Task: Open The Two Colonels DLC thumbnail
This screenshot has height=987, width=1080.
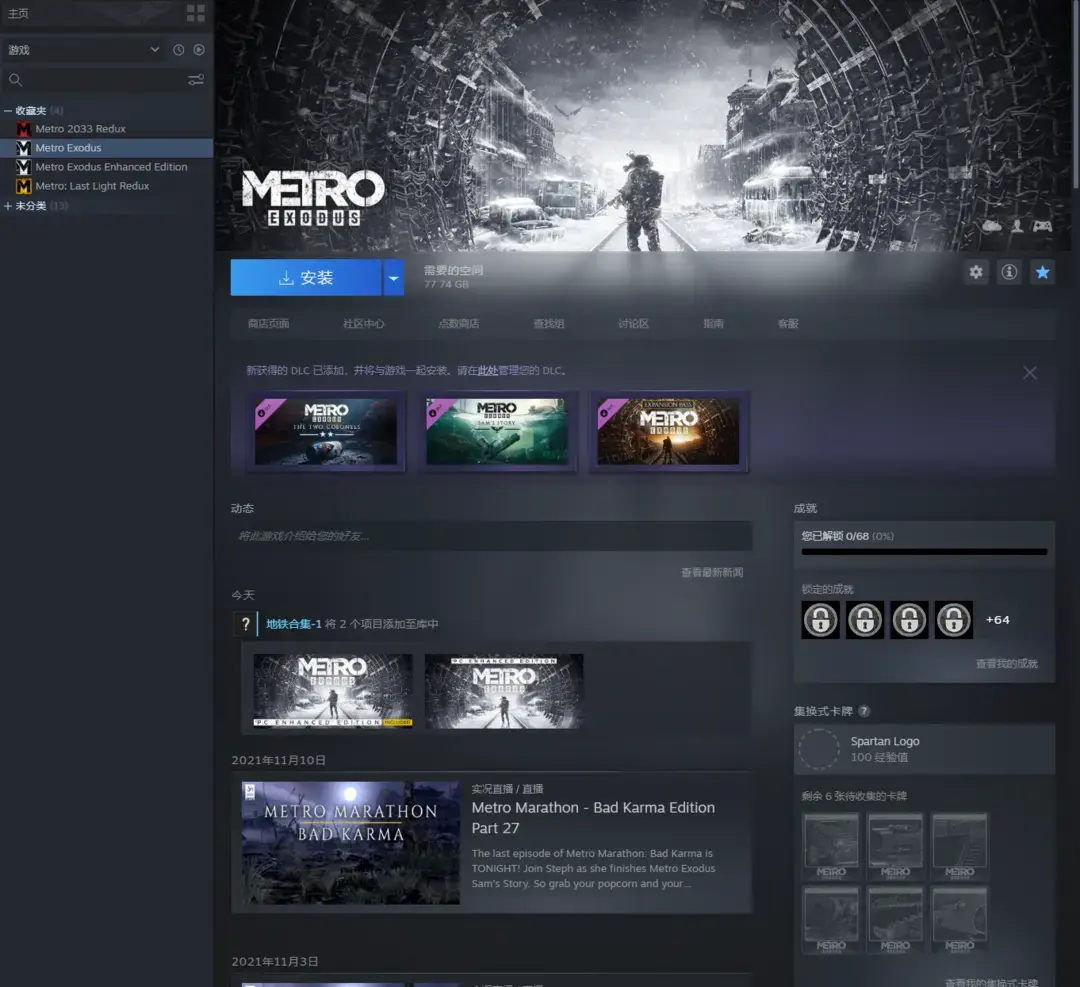Action: (326, 432)
